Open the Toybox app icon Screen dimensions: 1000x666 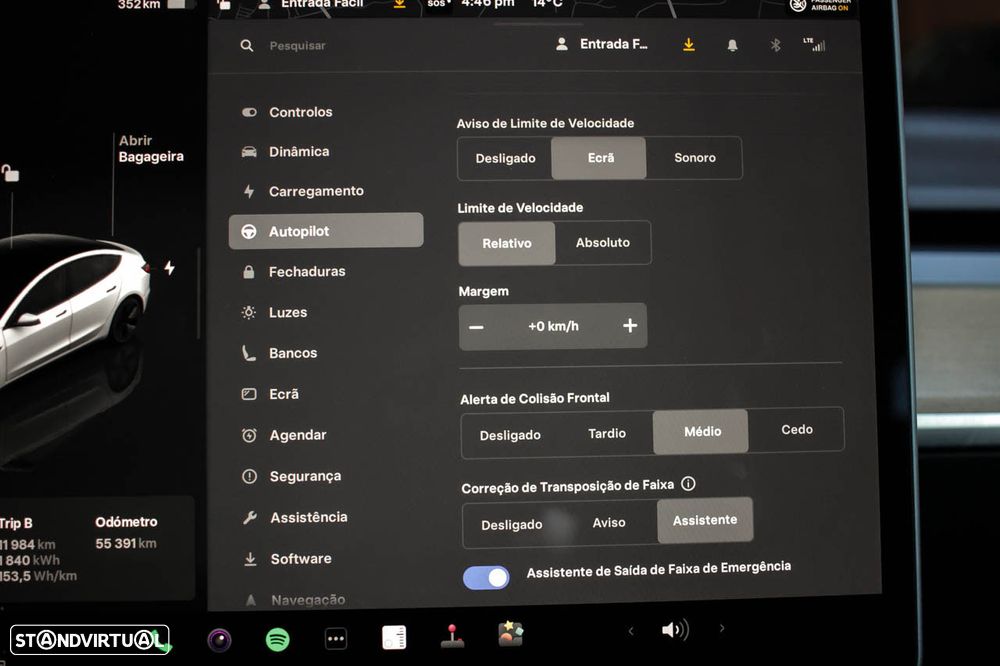coord(511,635)
